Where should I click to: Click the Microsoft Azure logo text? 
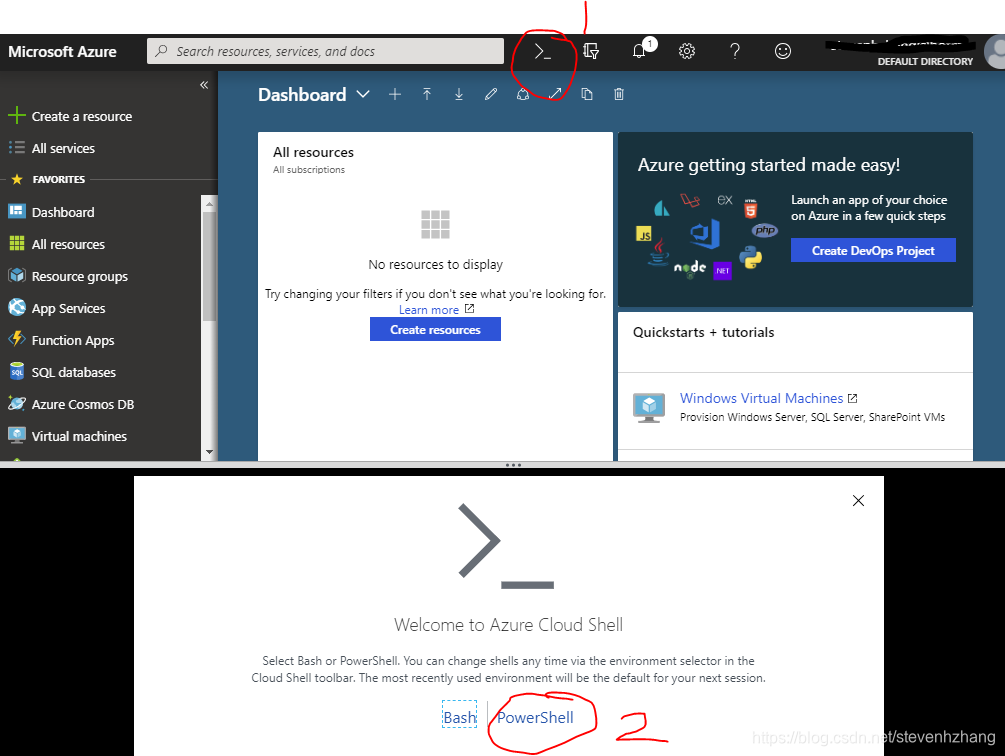(62, 52)
